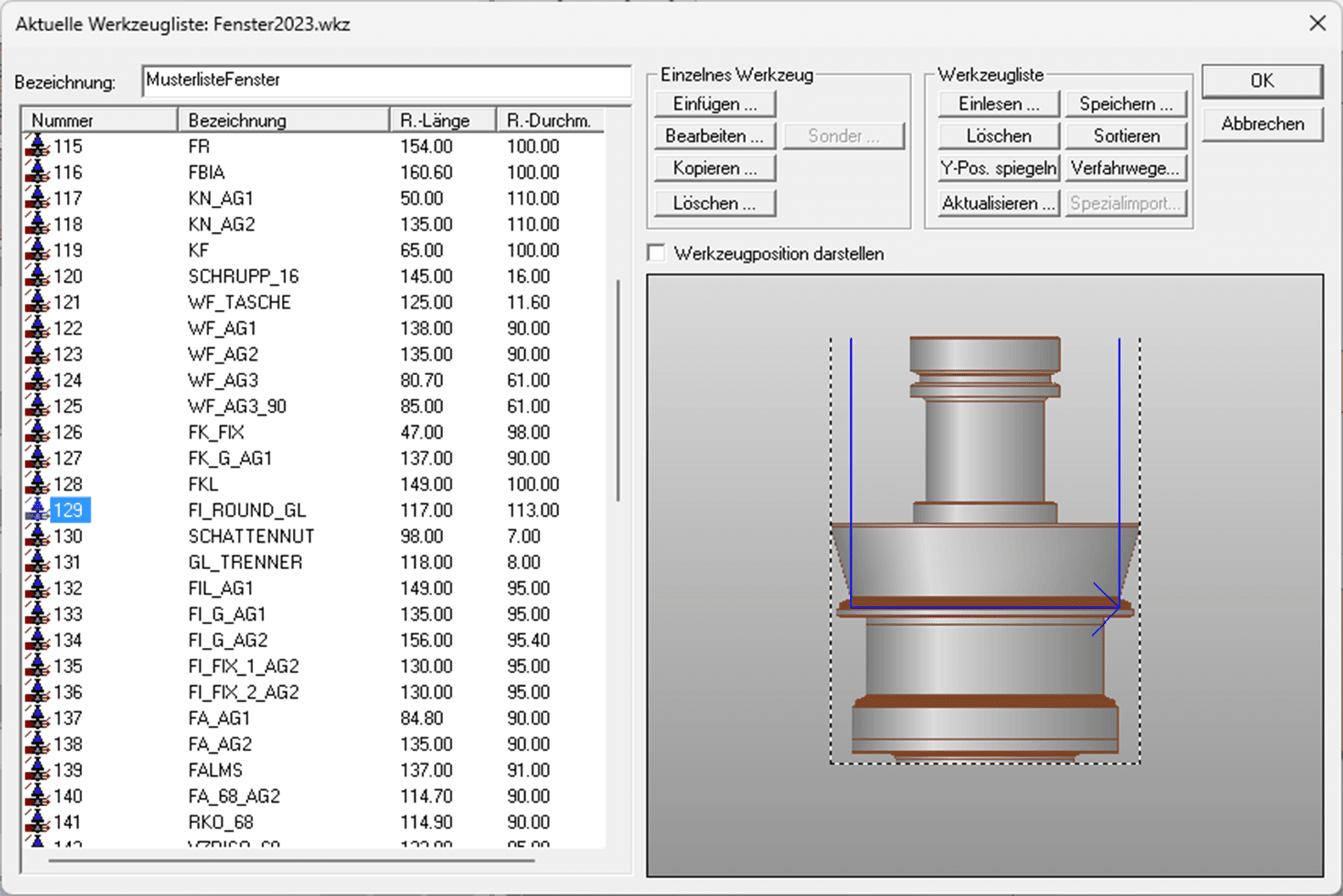Pick the tool icon in row 138
Viewport: 1343px width, 896px height.
37,744
